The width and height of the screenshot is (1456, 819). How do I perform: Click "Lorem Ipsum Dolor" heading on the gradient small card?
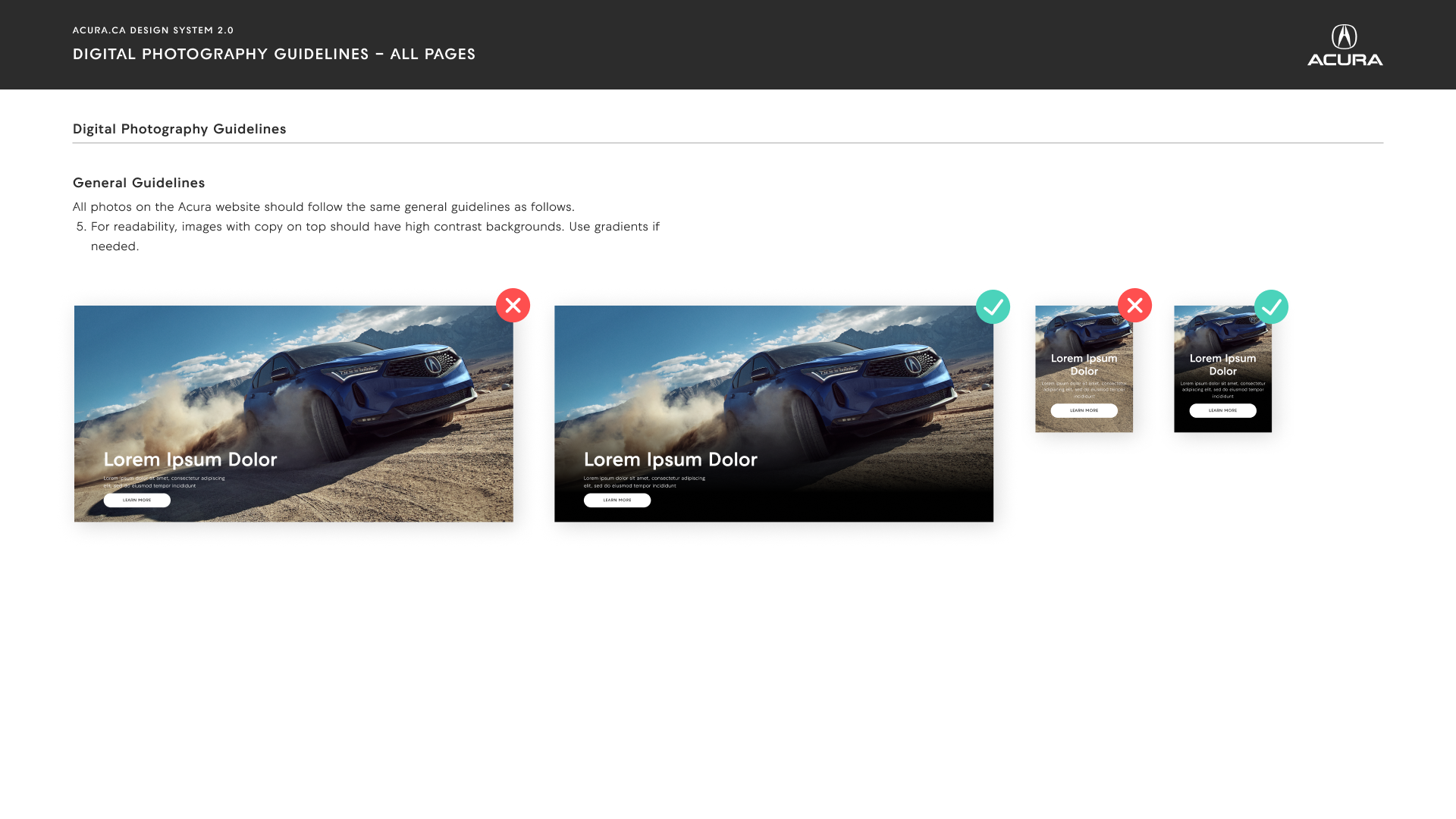click(1222, 365)
